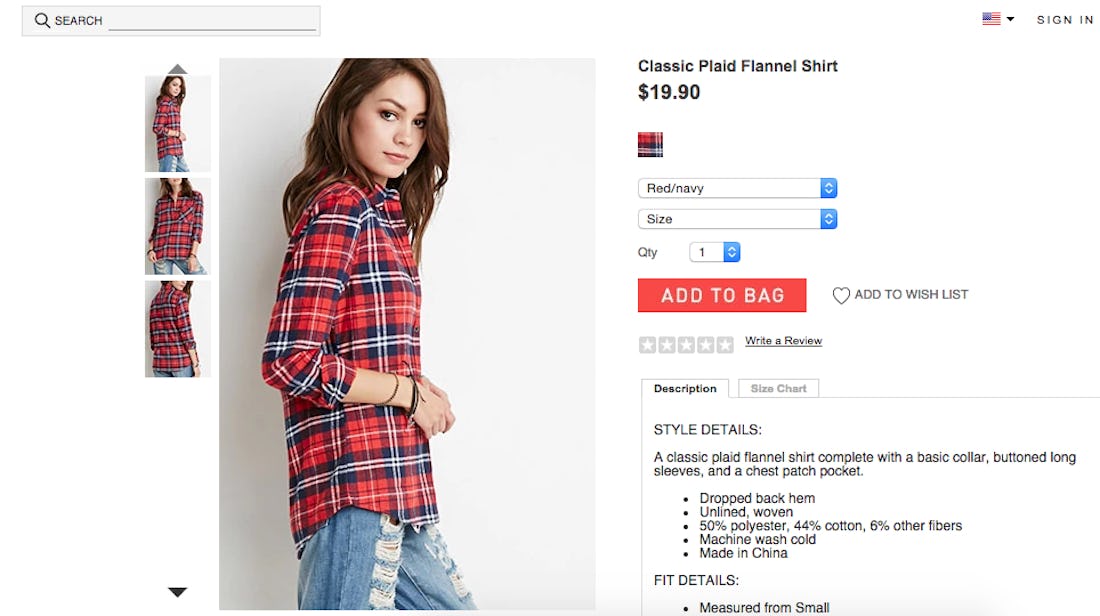Select the red plaid color swatch
1100x616 pixels.
coord(650,145)
